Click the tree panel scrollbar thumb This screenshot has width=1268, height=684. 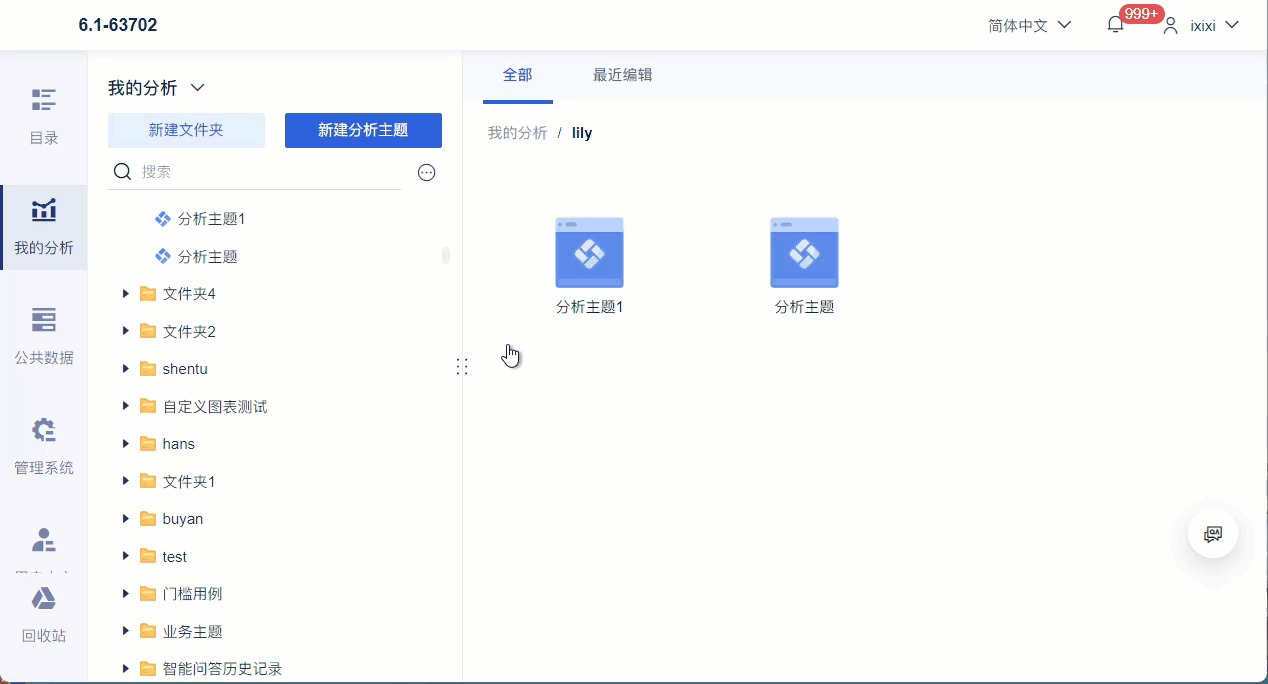[x=446, y=256]
